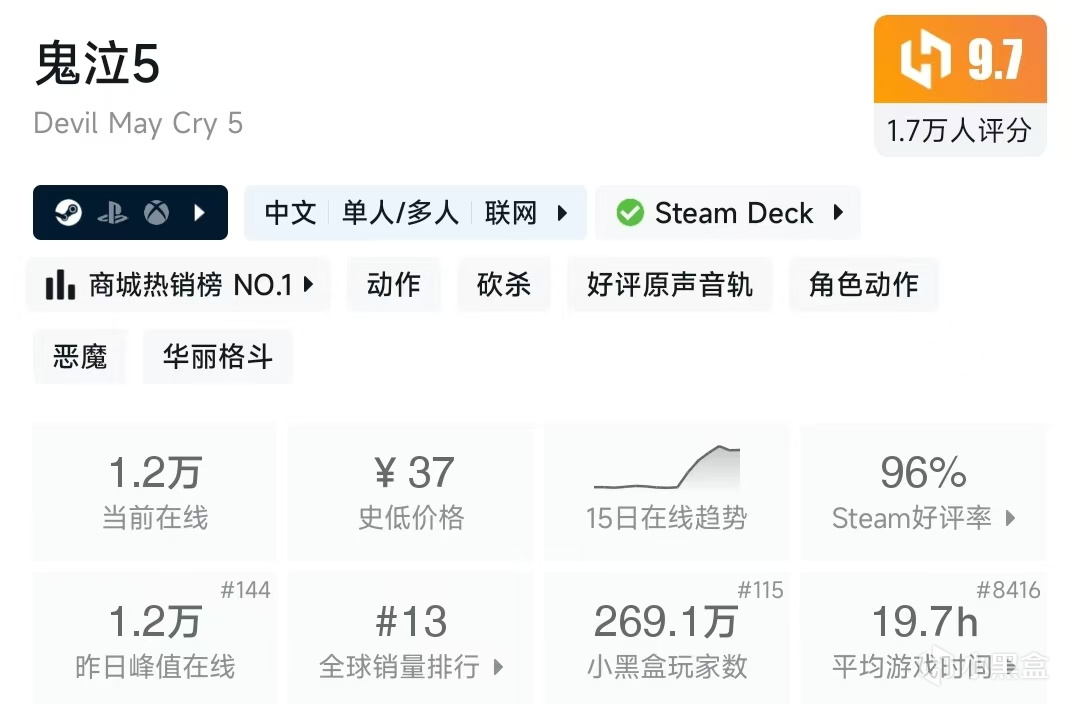Open 全球销量排行 #13 ranking
This screenshot has height=704, width=1080.
[411, 638]
